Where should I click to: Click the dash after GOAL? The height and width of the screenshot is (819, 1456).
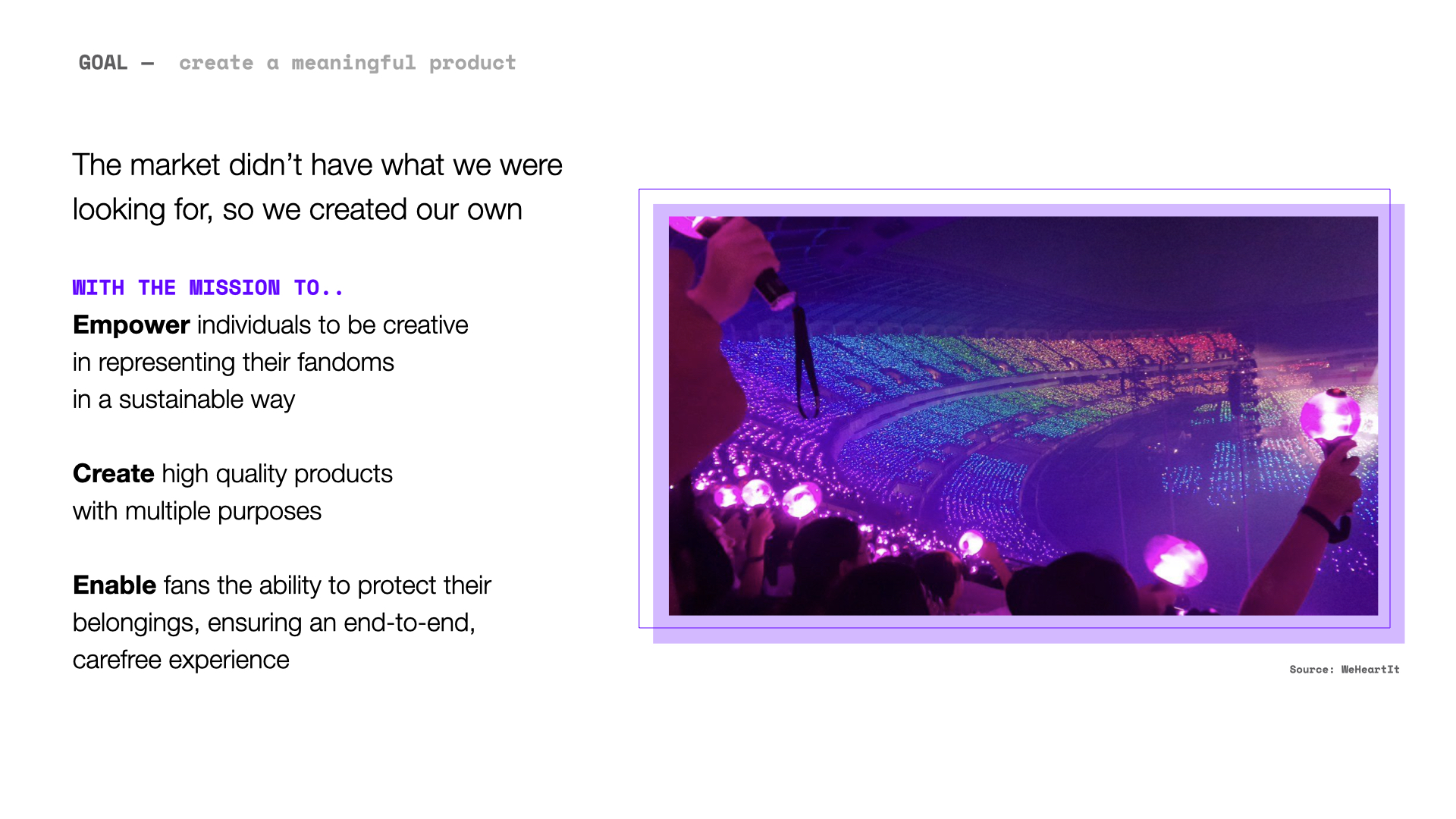pyautogui.click(x=147, y=64)
